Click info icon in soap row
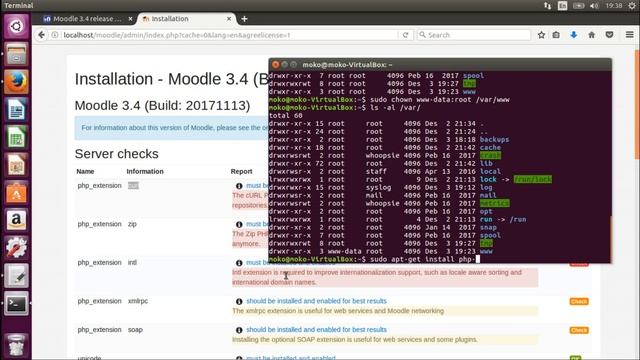The height and width of the screenshot is (360, 640). [x=239, y=330]
